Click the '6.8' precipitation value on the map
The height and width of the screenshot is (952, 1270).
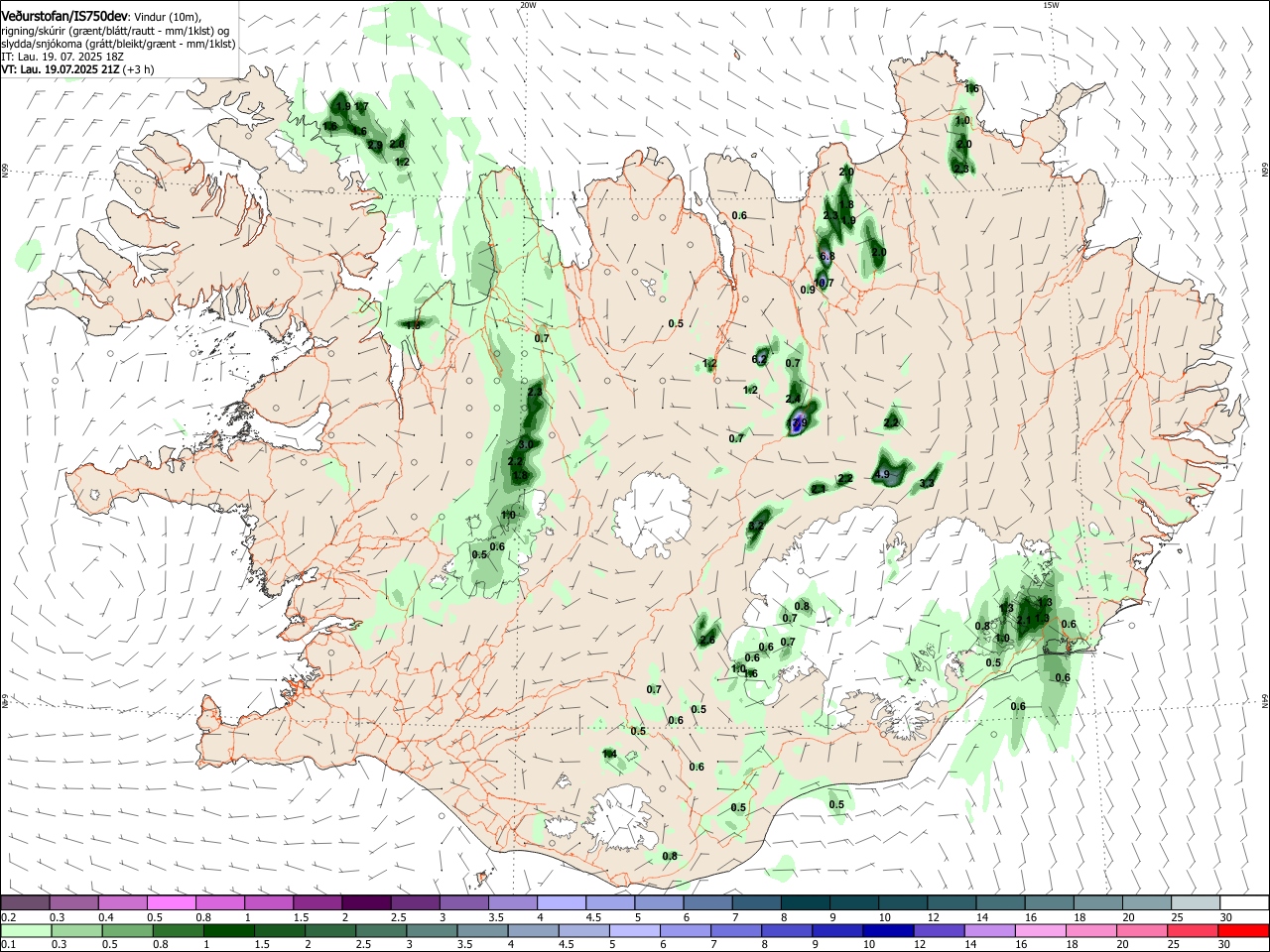coord(827,256)
